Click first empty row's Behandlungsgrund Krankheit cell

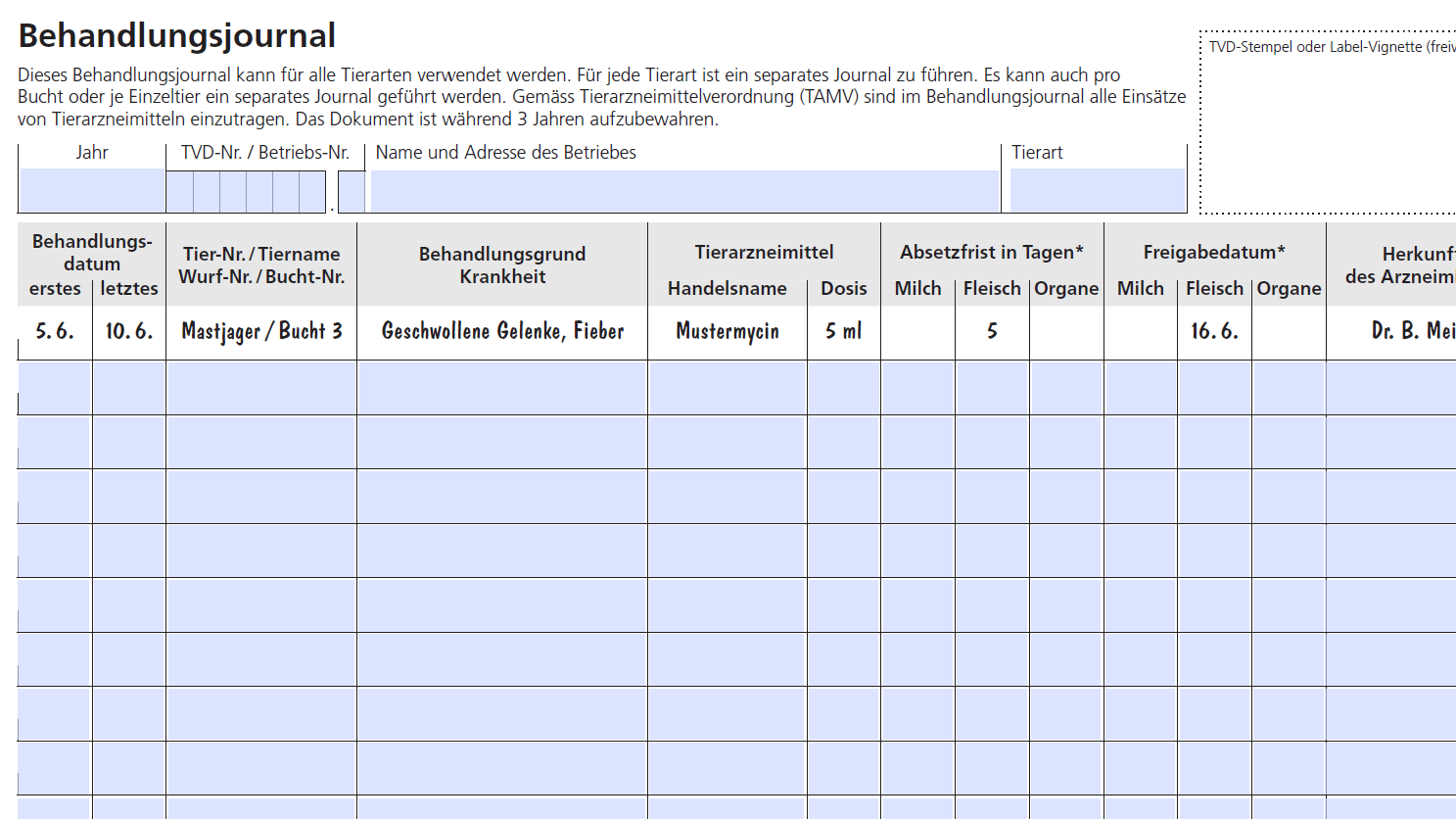click(502, 388)
